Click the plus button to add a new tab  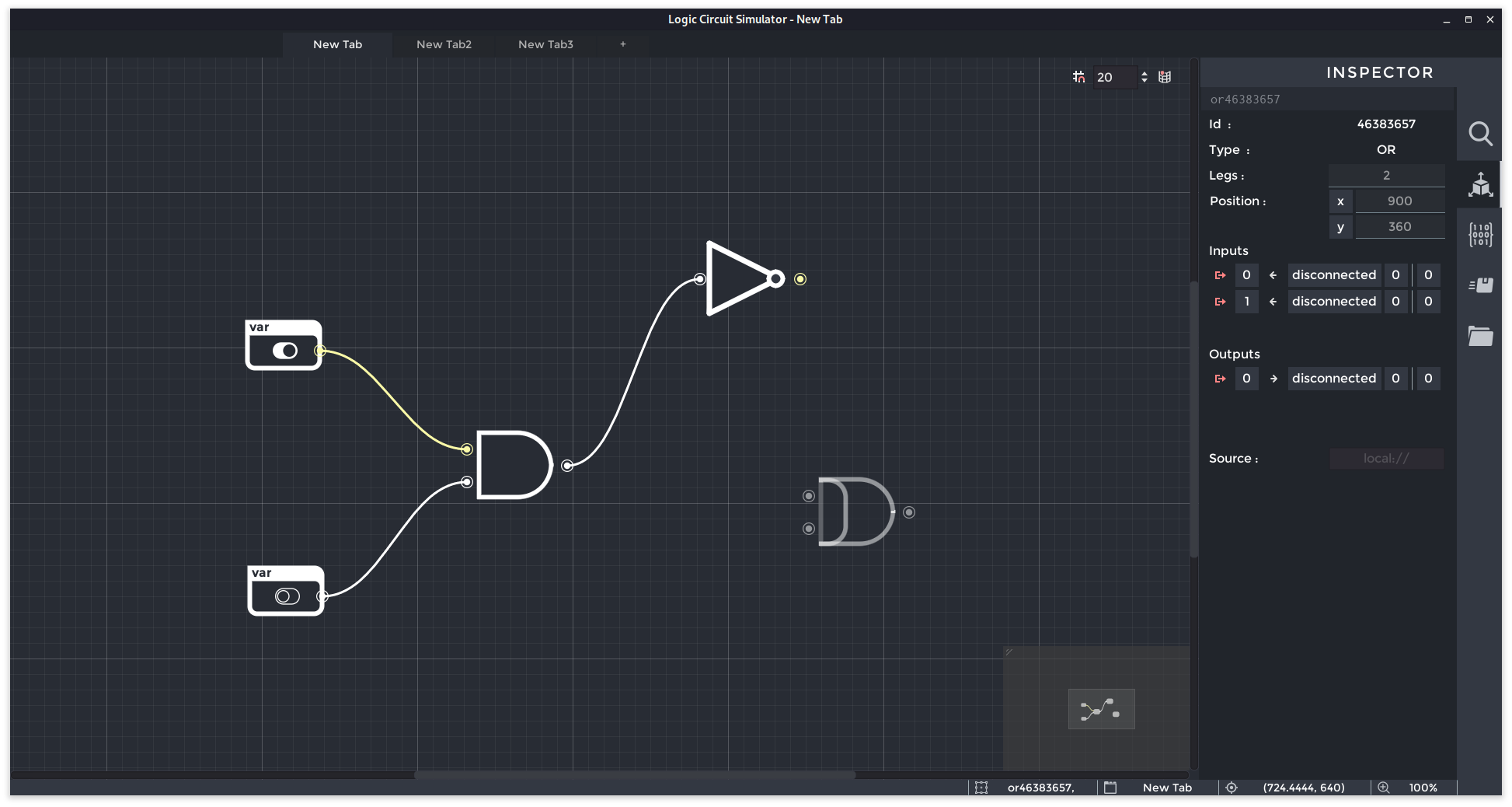click(x=622, y=44)
